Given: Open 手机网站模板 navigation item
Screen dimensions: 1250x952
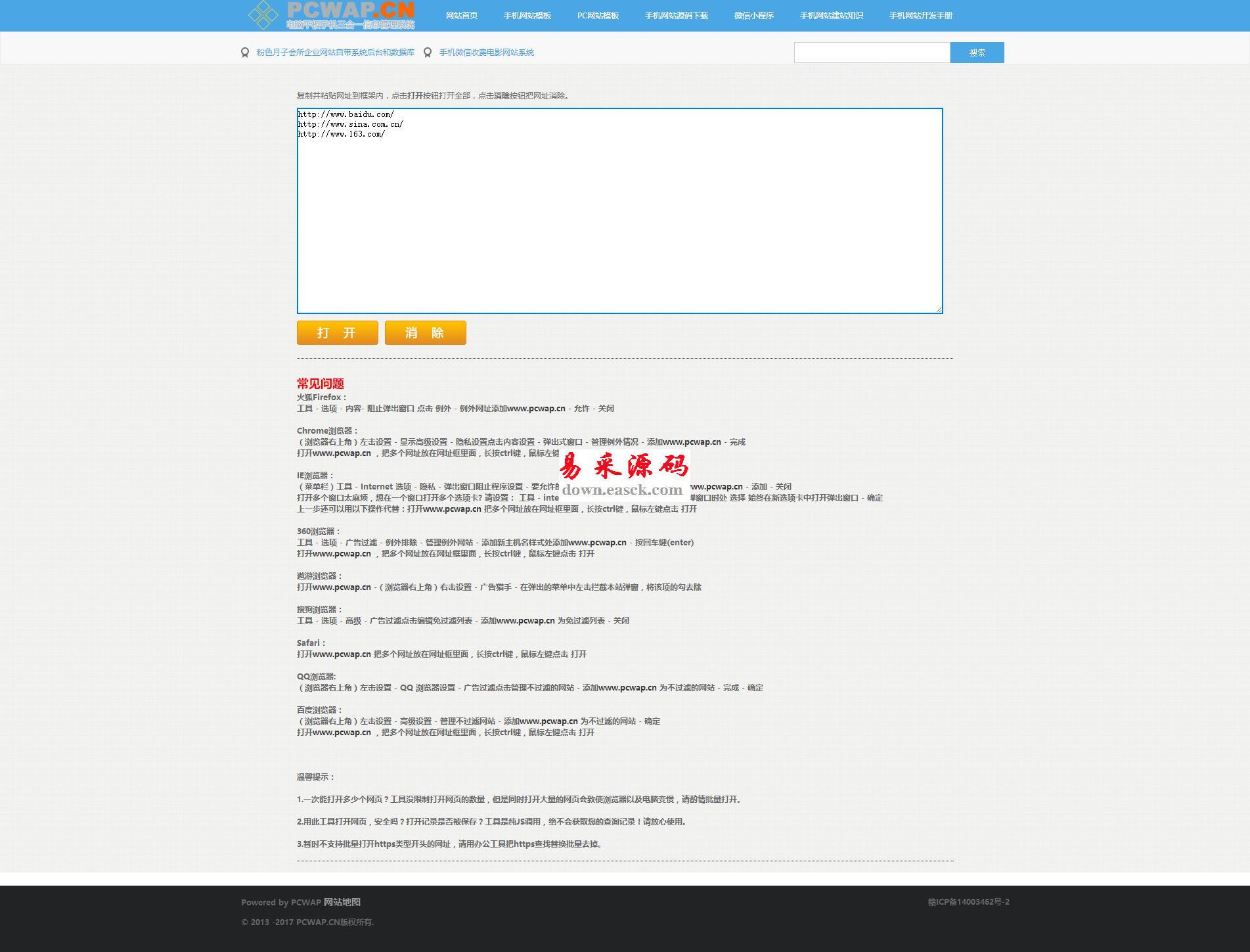Looking at the screenshot, I should coord(527,16).
